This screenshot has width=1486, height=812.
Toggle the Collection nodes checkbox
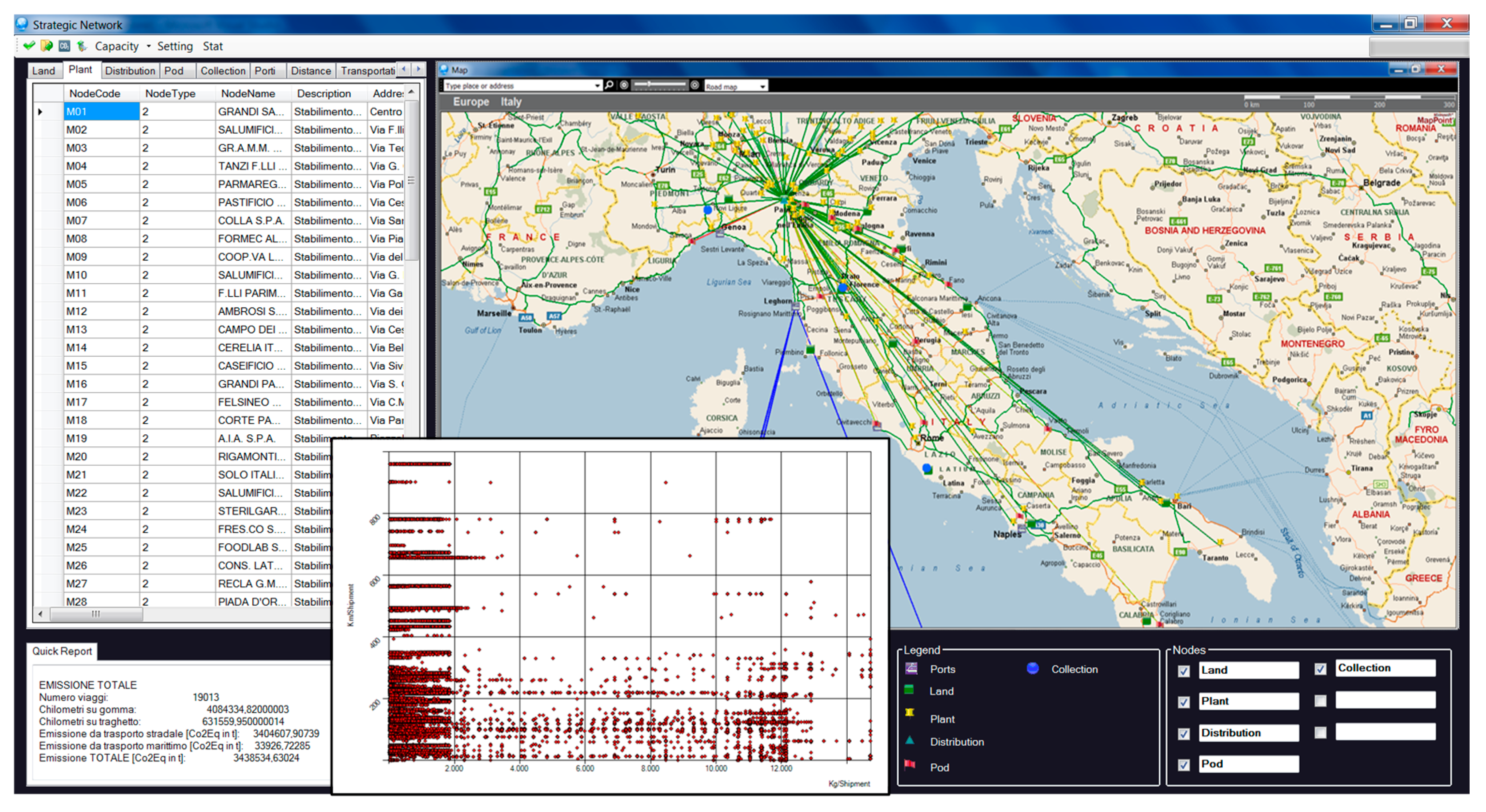point(1320,669)
